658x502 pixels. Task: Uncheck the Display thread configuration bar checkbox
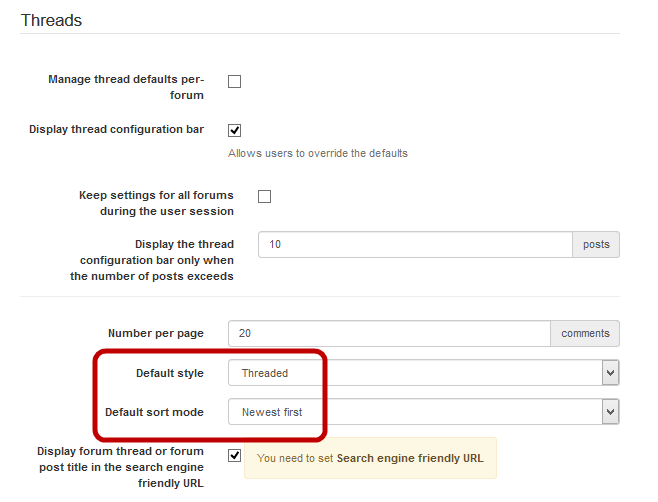pyautogui.click(x=234, y=130)
